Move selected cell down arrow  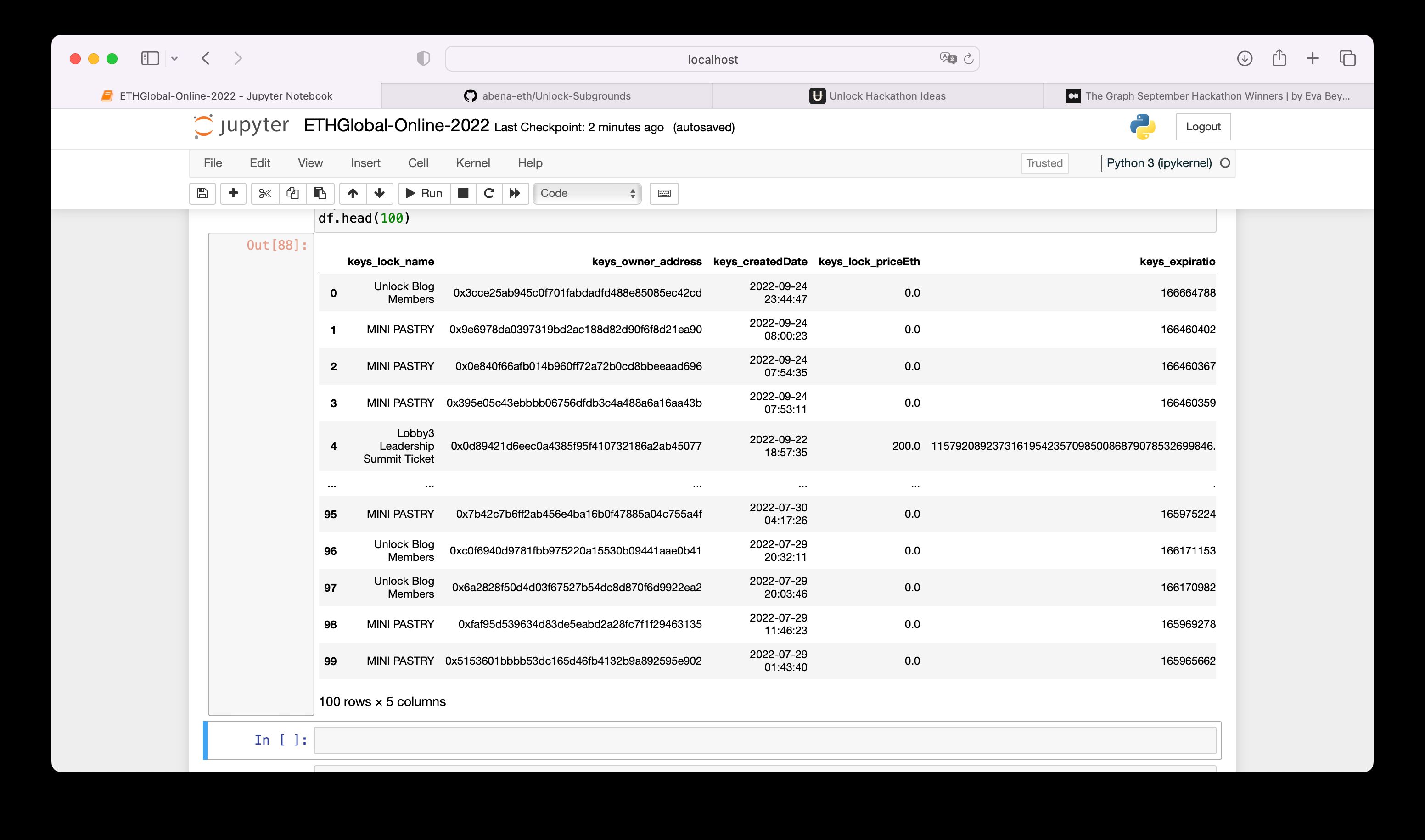379,194
